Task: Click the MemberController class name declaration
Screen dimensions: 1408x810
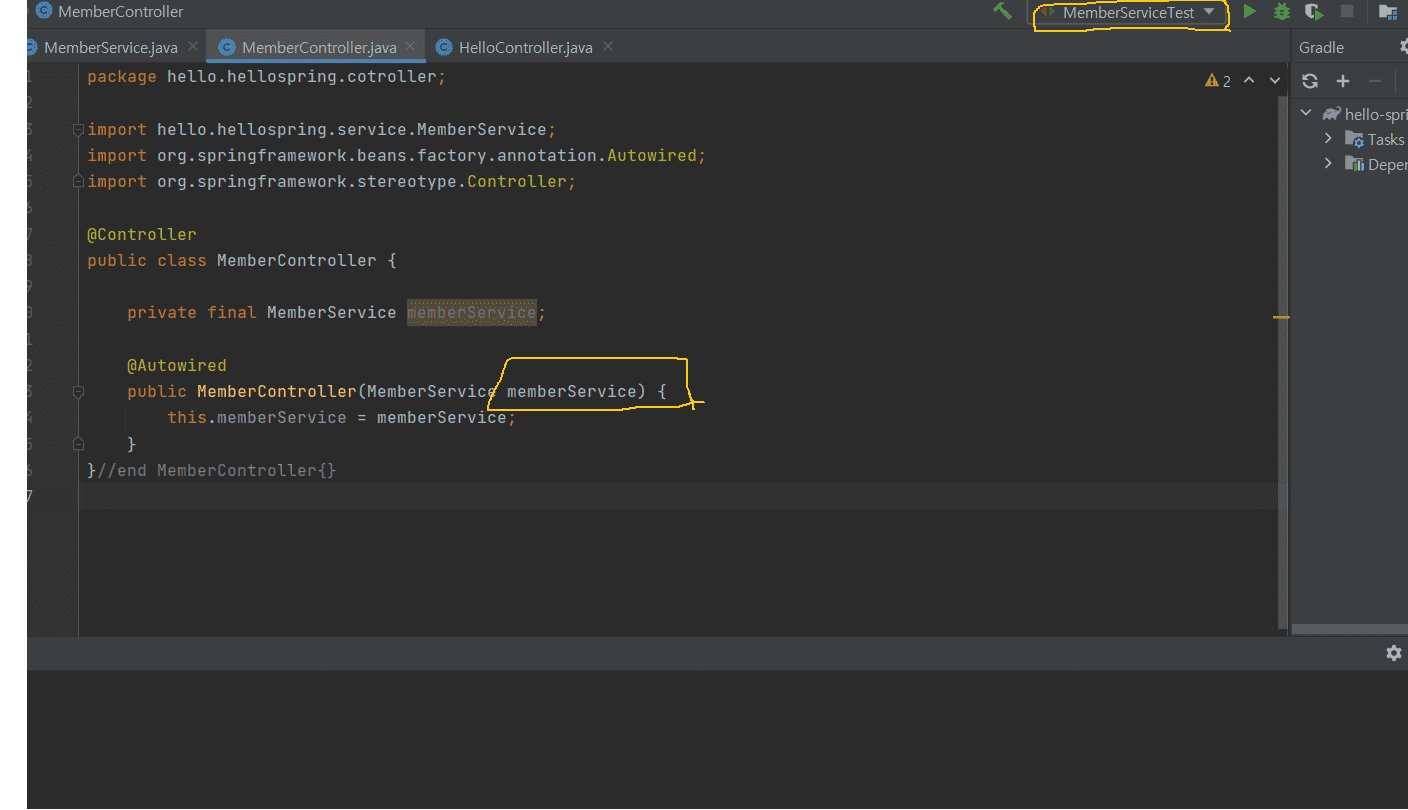Action: click(297, 260)
